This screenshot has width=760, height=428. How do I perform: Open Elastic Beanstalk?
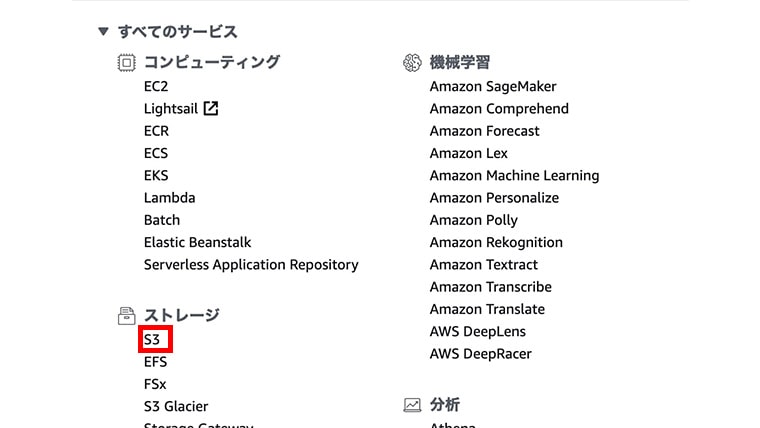(x=198, y=242)
